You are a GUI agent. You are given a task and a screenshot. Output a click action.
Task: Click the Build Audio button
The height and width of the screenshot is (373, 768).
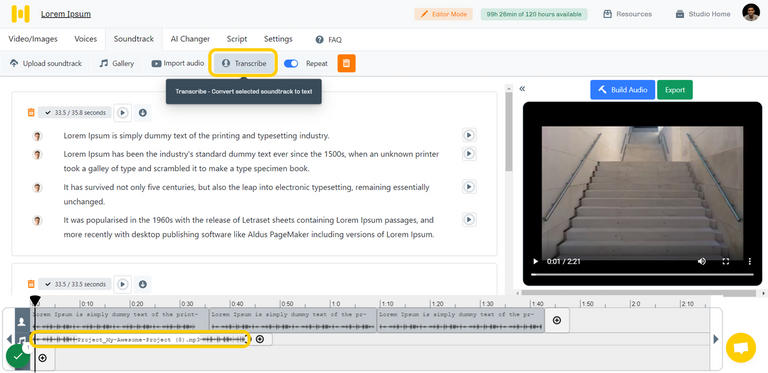623,90
